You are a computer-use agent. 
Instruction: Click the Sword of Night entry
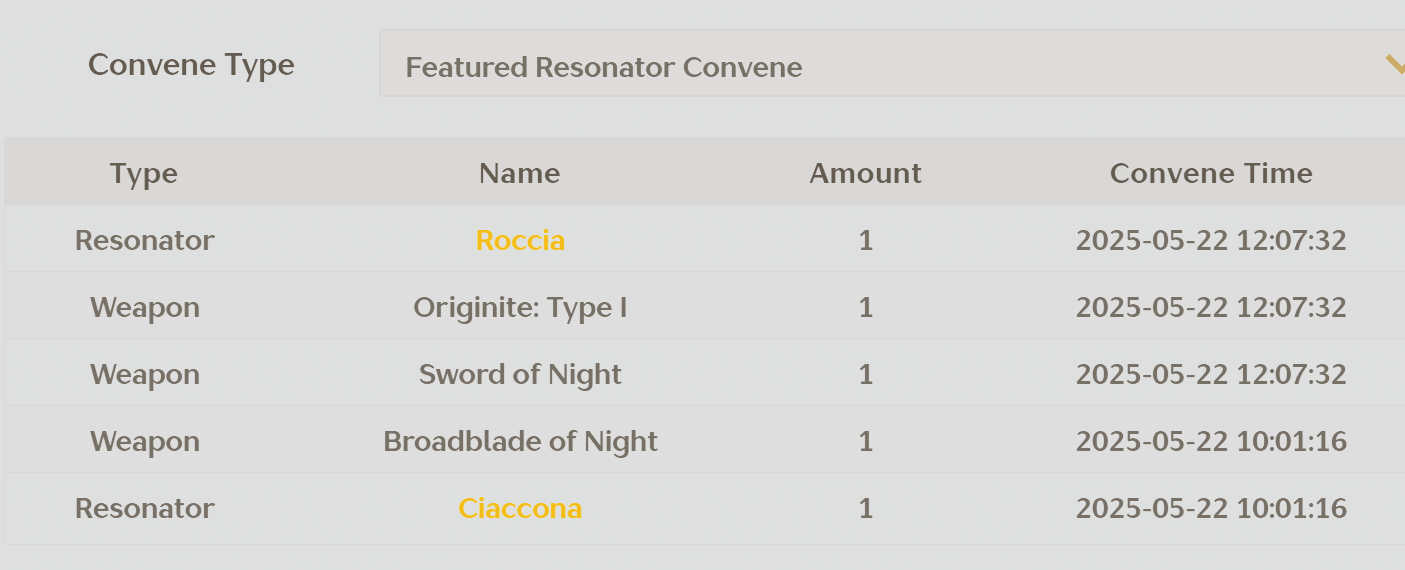pyautogui.click(x=520, y=374)
